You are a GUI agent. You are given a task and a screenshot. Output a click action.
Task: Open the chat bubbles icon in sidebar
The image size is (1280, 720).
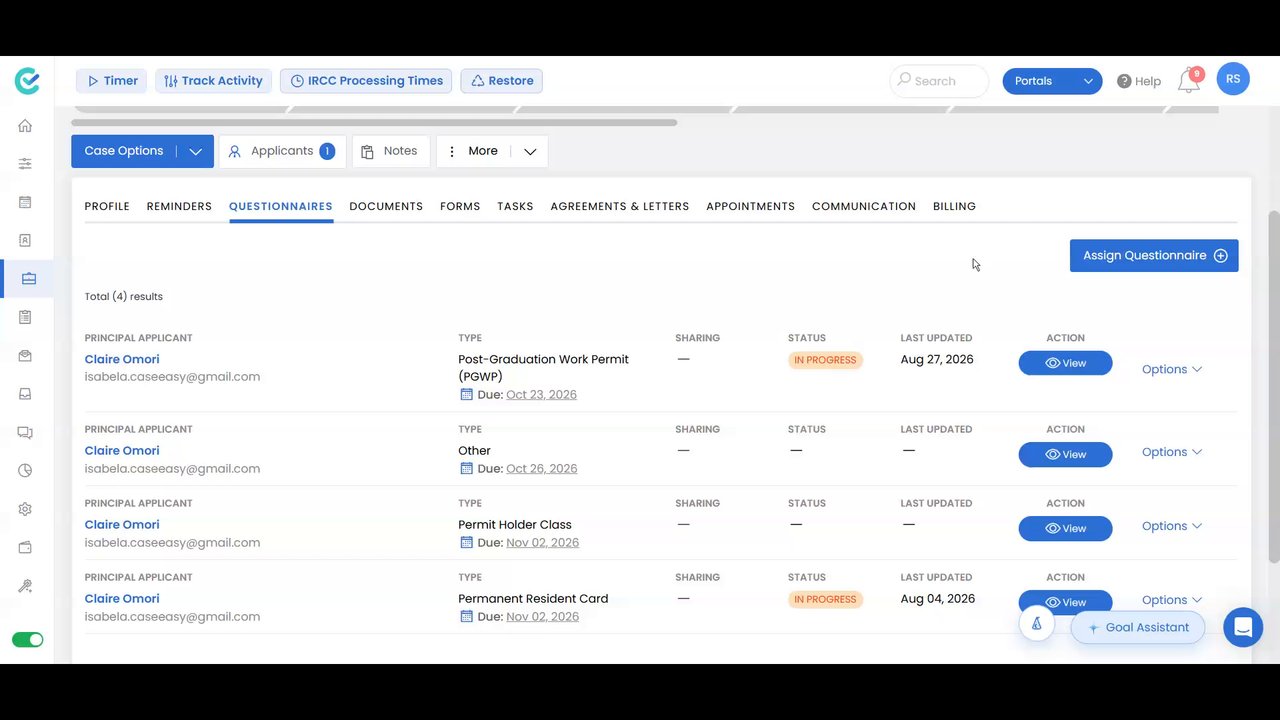click(x=25, y=432)
